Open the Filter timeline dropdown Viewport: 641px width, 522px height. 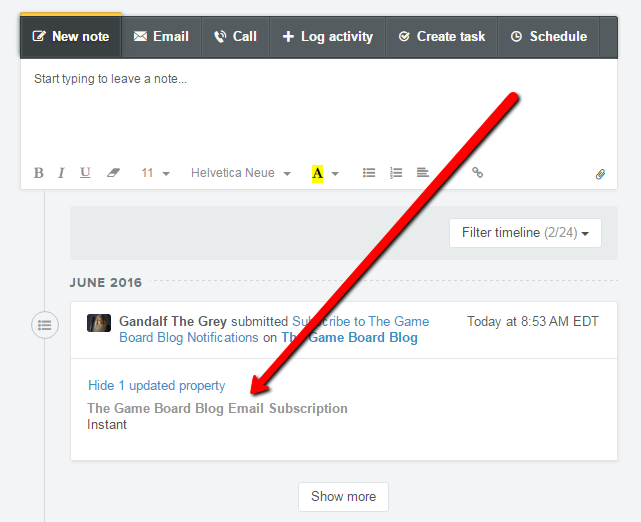[525, 233]
